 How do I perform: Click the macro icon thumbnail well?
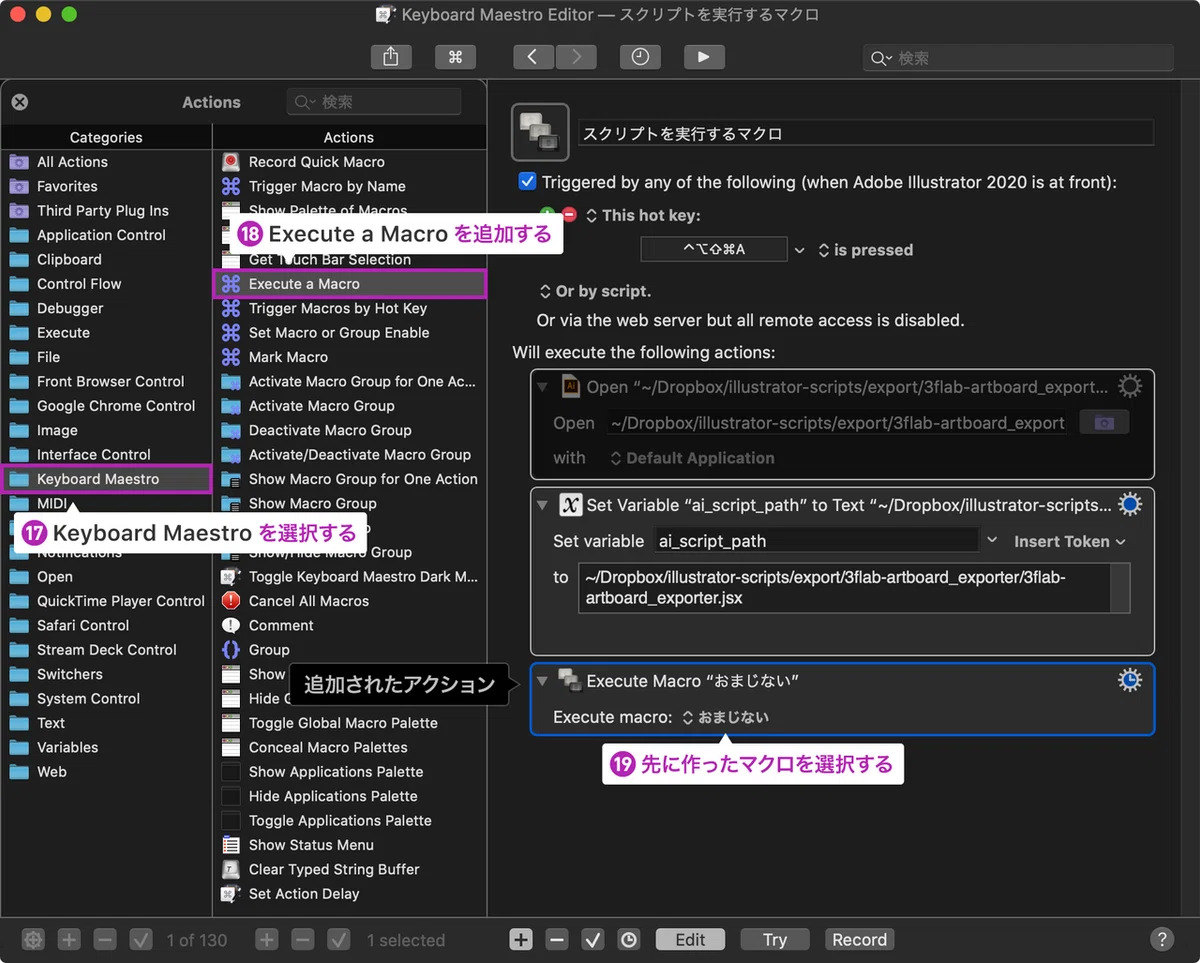click(540, 132)
